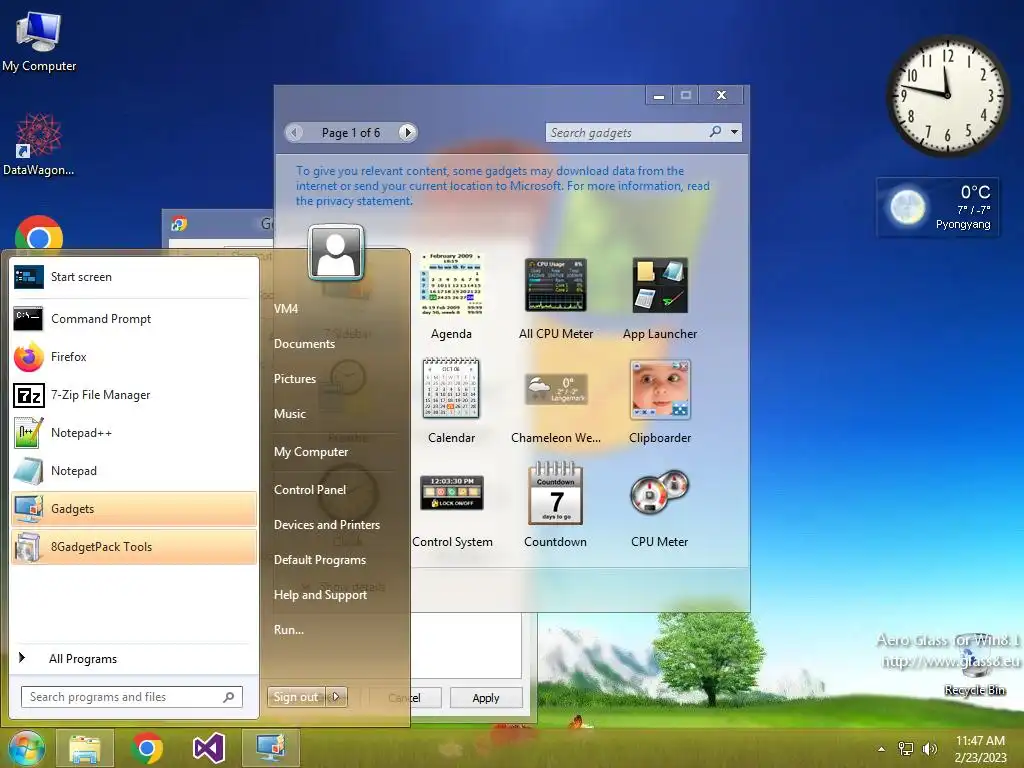Launch Firefox from start menu
The image size is (1024, 768).
pyautogui.click(x=133, y=357)
